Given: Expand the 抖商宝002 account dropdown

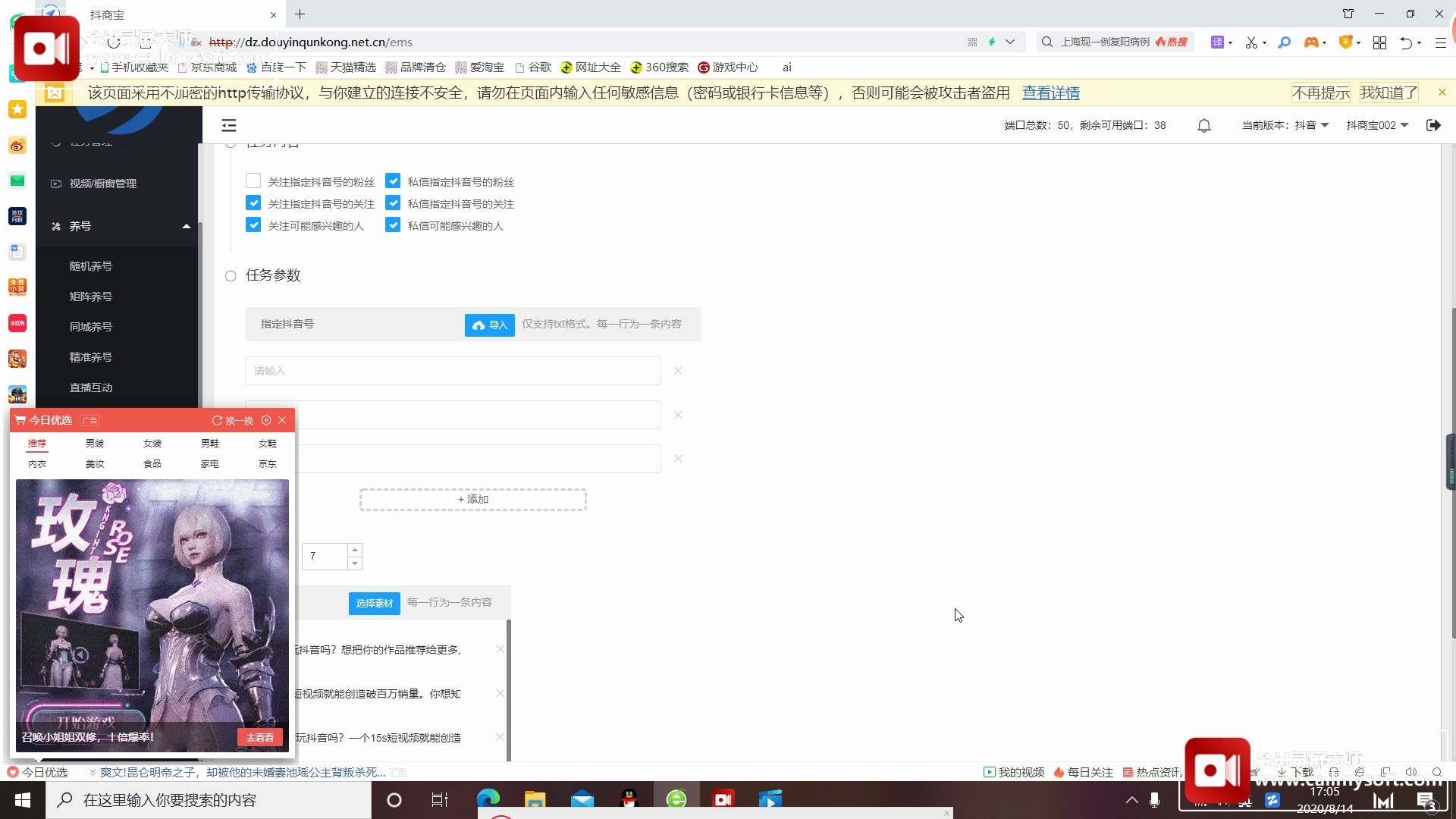Looking at the screenshot, I should coord(1377,125).
